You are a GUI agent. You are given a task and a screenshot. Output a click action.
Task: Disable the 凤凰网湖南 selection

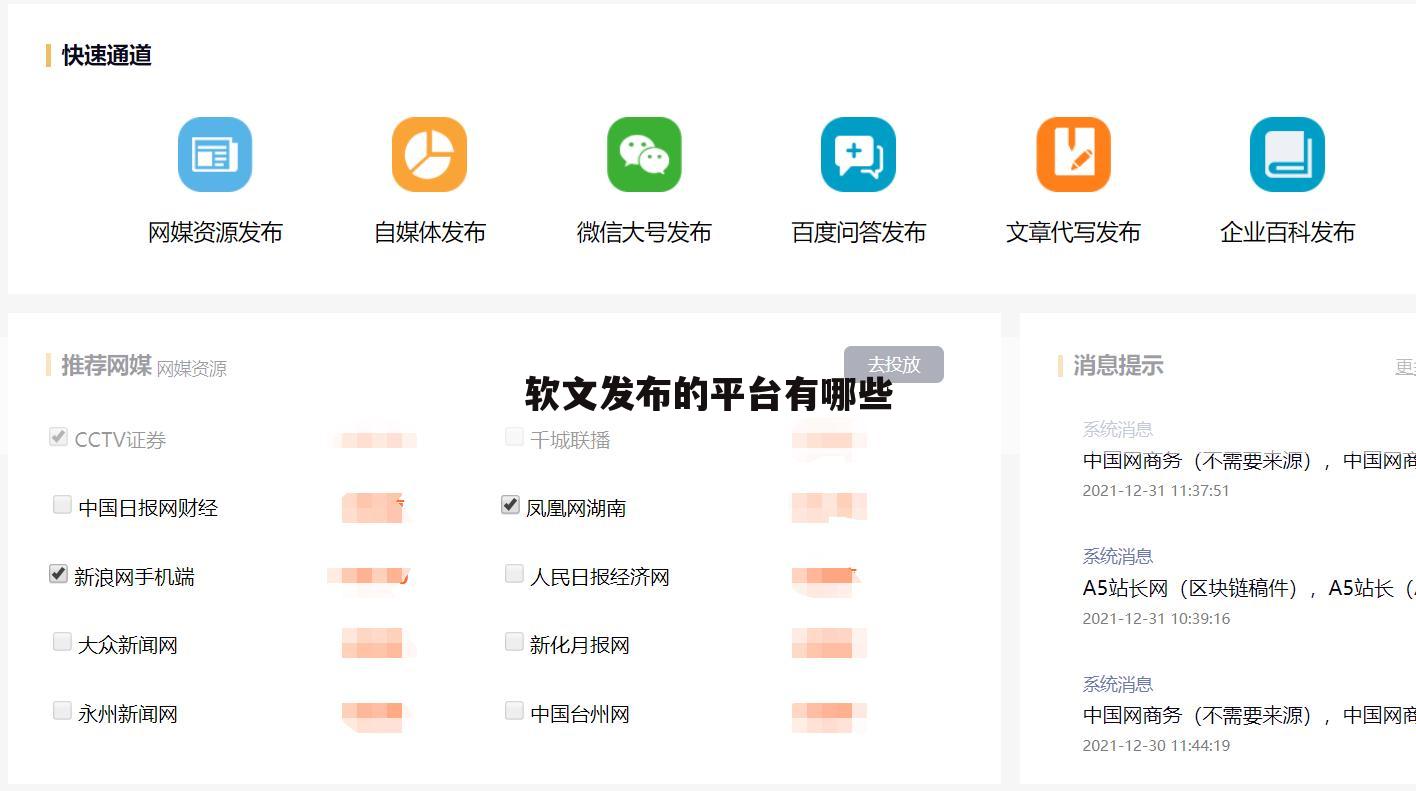[x=509, y=505]
